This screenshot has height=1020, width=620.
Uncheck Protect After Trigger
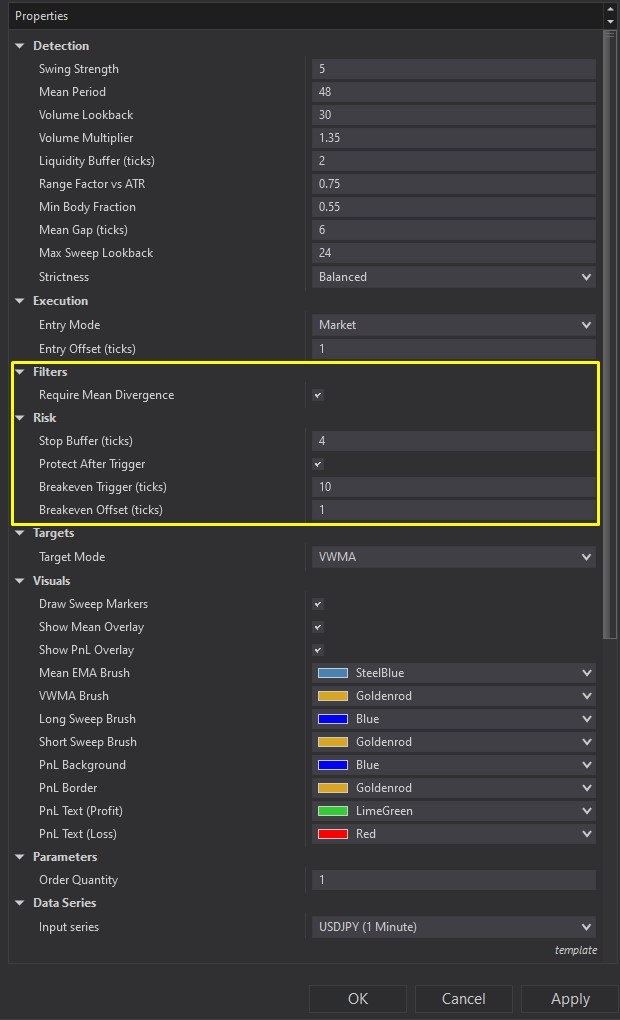pyautogui.click(x=317, y=463)
